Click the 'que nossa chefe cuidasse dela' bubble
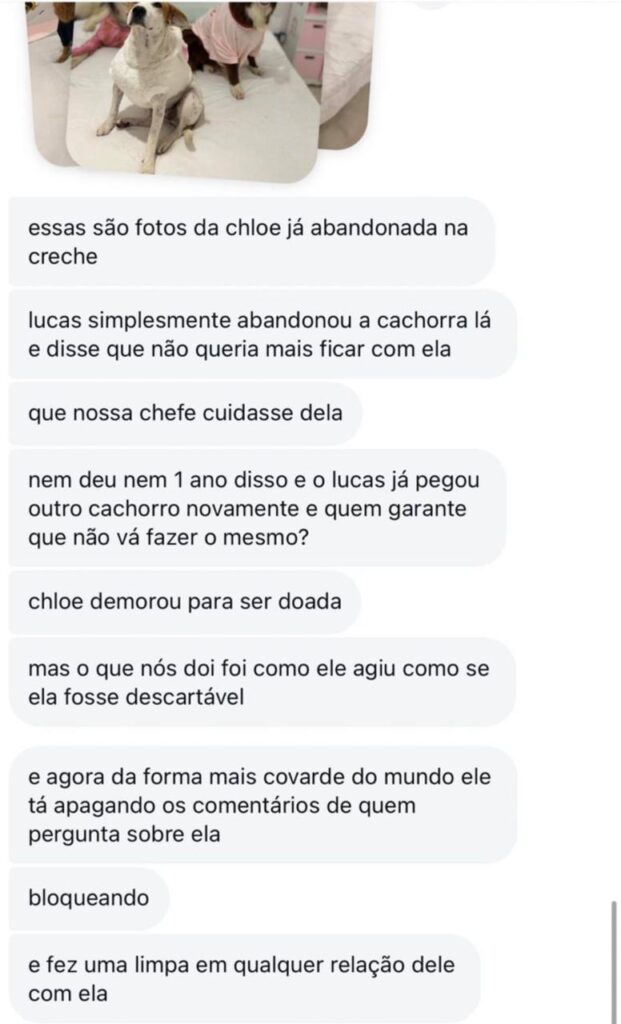 click(185, 413)
